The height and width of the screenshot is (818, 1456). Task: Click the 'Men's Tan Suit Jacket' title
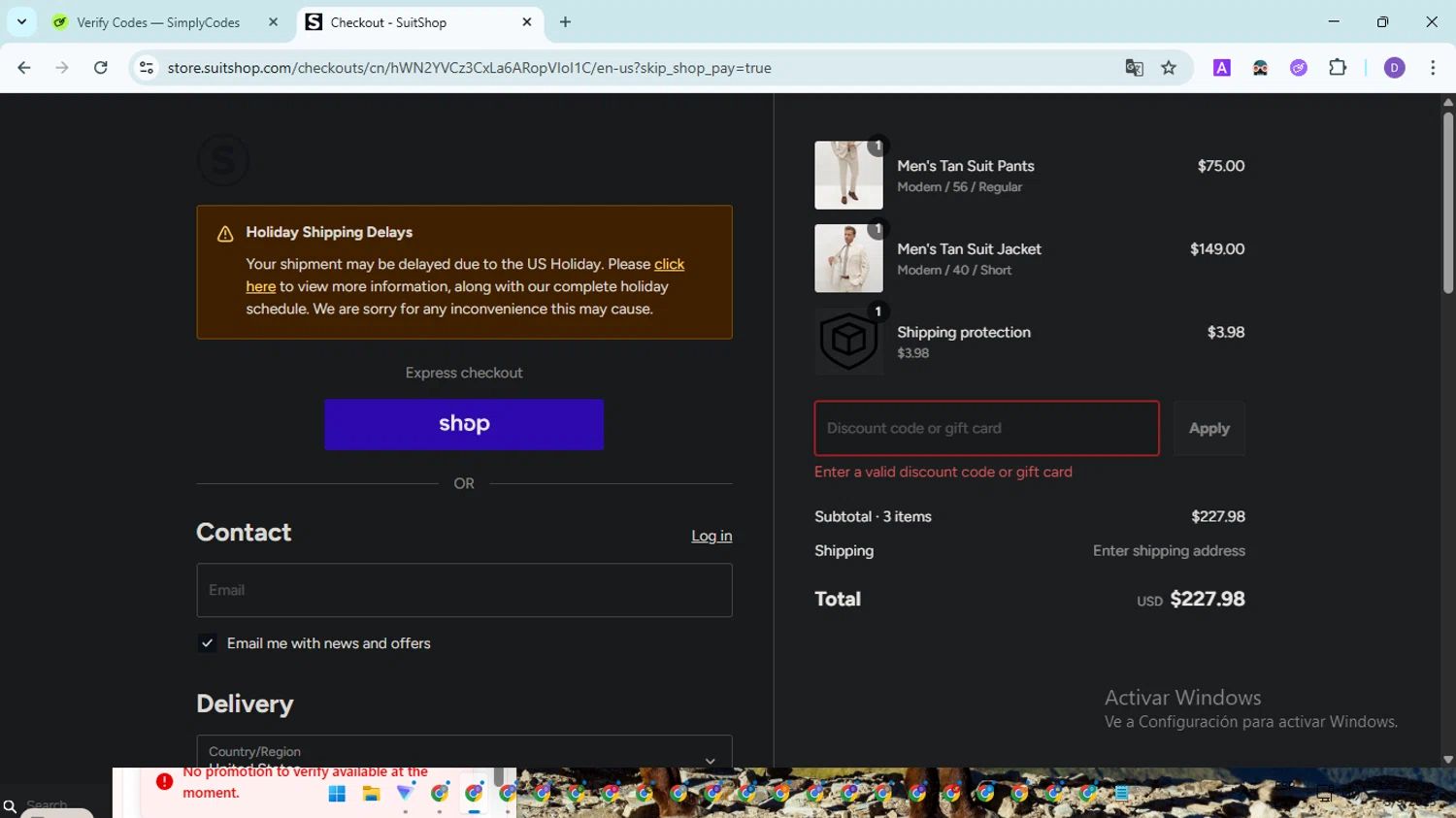969,249
